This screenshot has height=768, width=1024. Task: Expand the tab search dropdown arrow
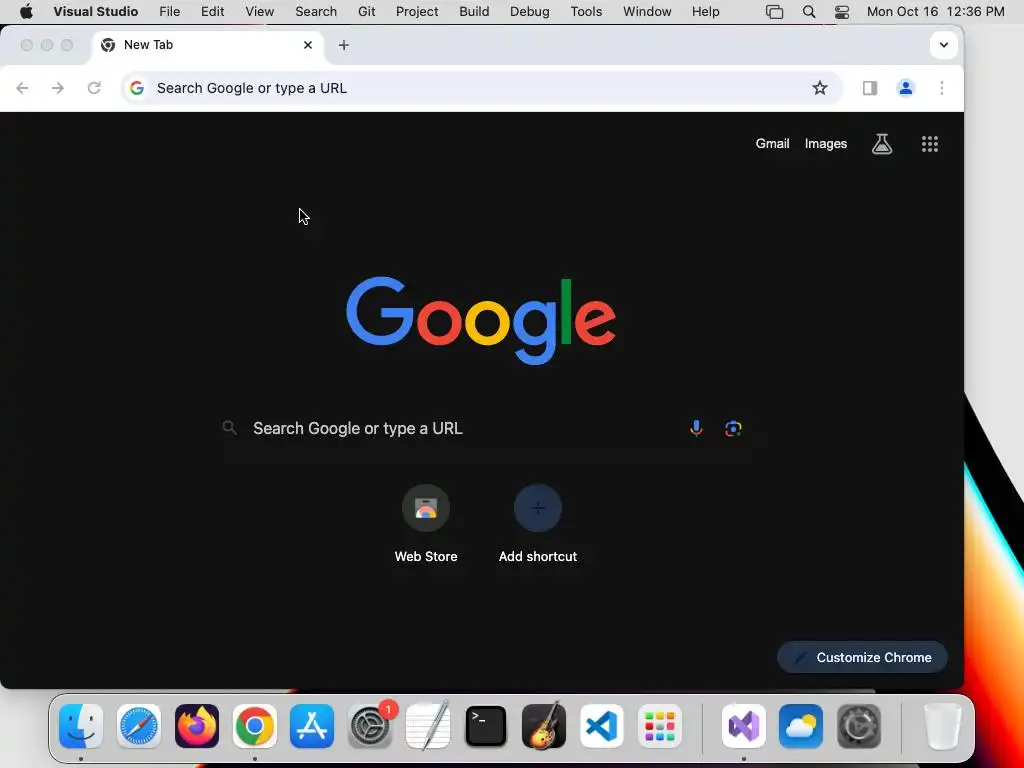click(x=944, y=45)
